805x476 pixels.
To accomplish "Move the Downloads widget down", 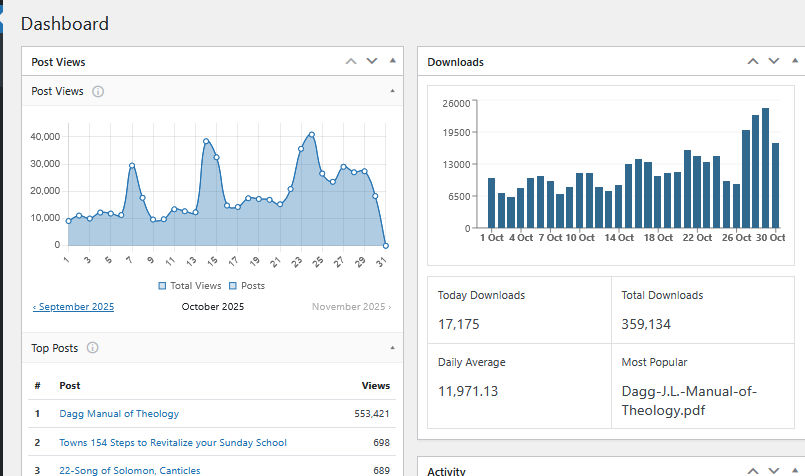I will [773, 61].
